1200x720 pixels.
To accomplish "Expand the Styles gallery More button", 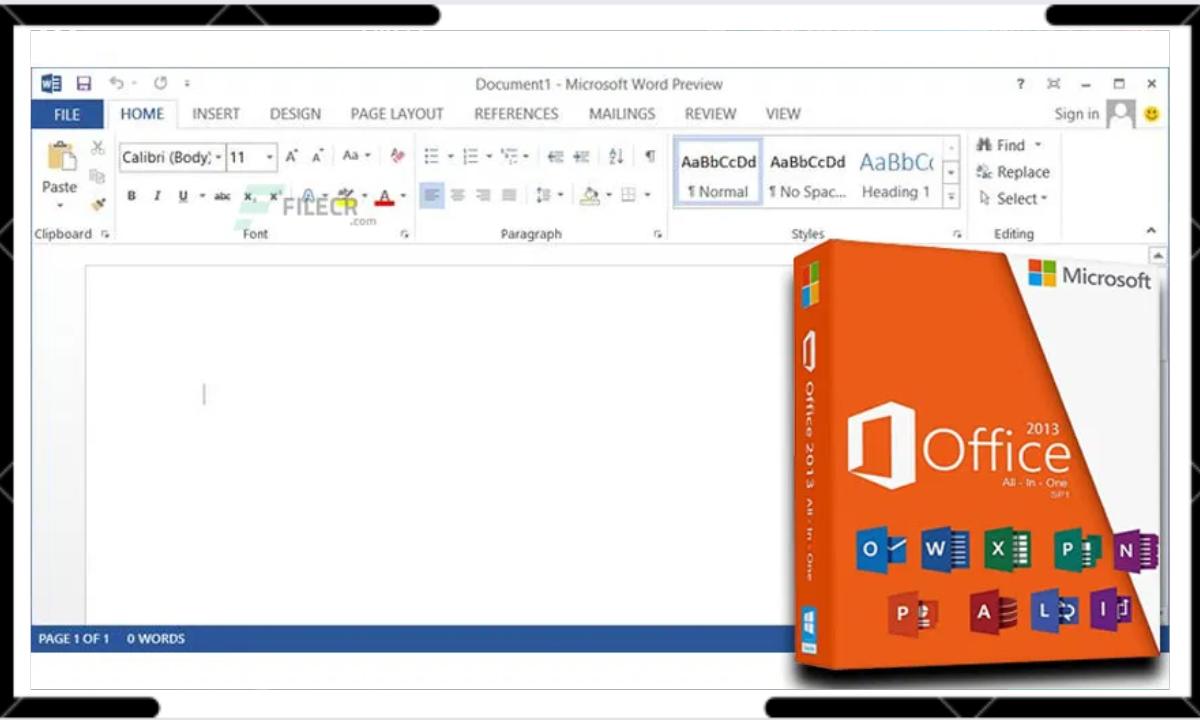I will point(951,198).
